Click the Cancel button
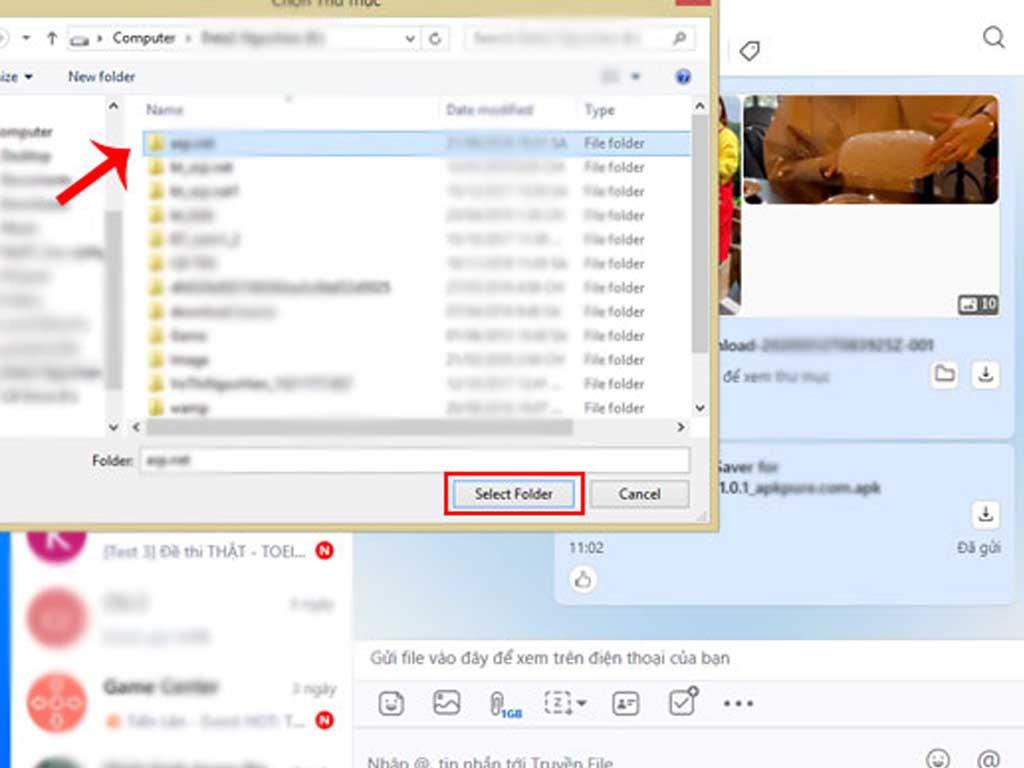 click(639, 494)
